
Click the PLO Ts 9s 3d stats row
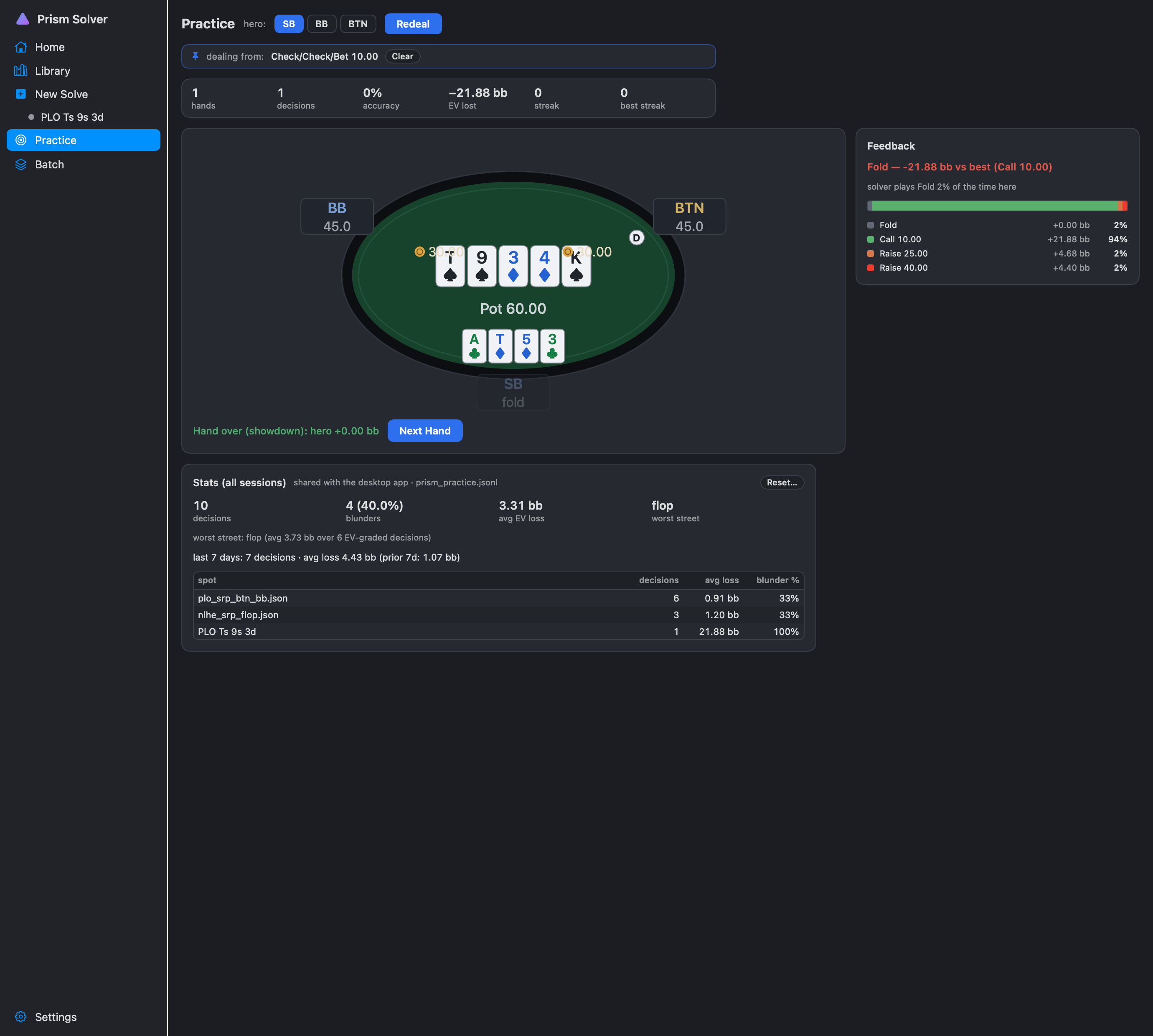(498, 632)
